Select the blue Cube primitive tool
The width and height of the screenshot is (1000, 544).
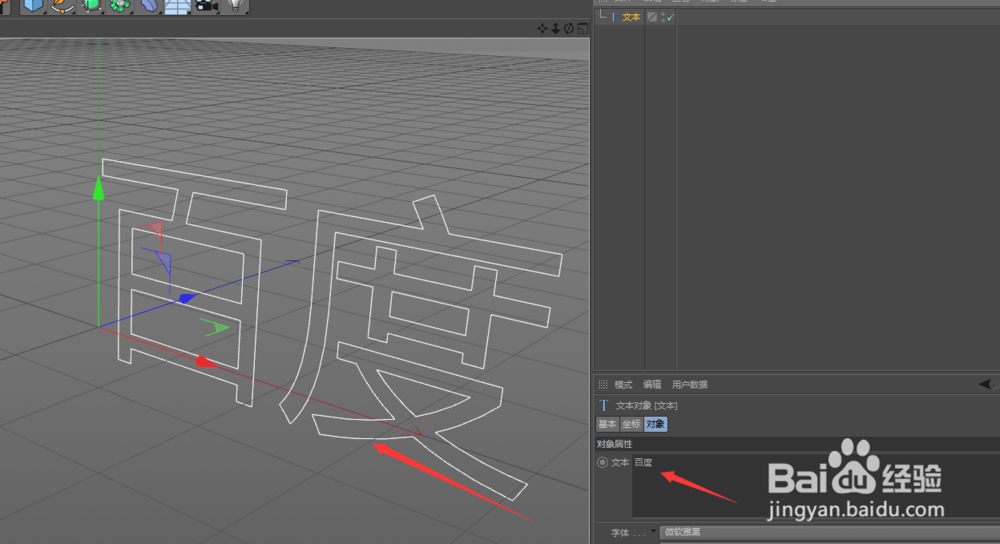32,6
